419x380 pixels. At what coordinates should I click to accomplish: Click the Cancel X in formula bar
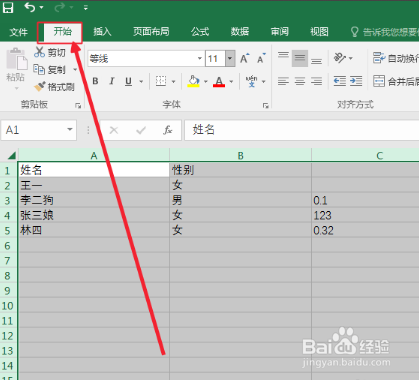click(114, 130)
